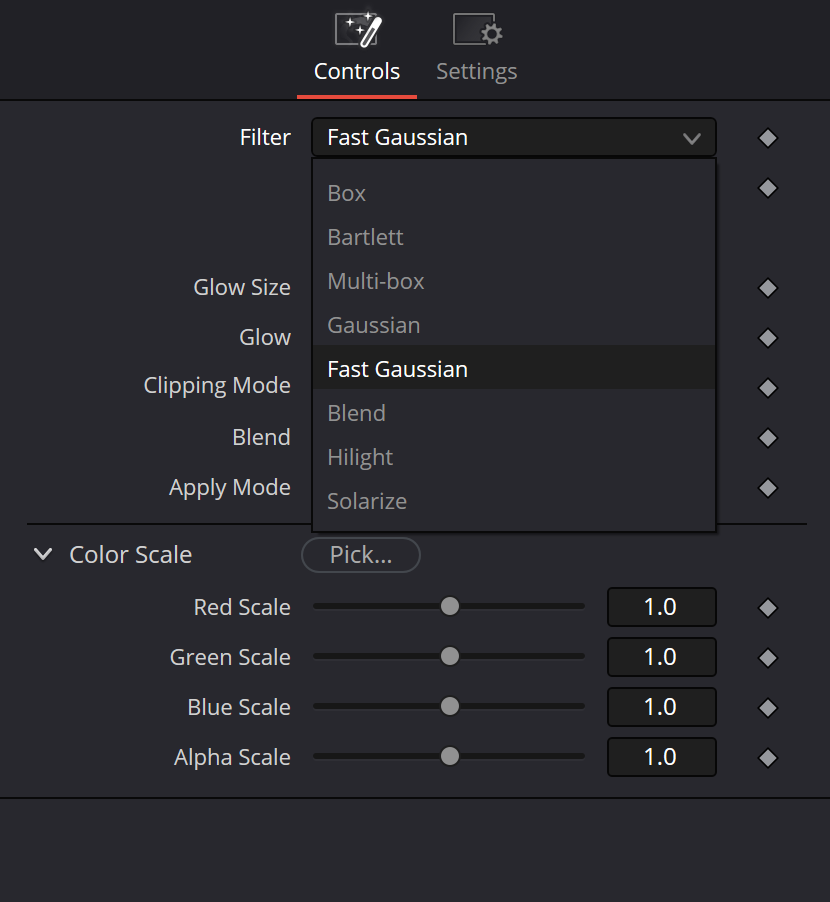Click the Green Scale slider handle
This screenshot has height=902, width=830.
point(450,656)
